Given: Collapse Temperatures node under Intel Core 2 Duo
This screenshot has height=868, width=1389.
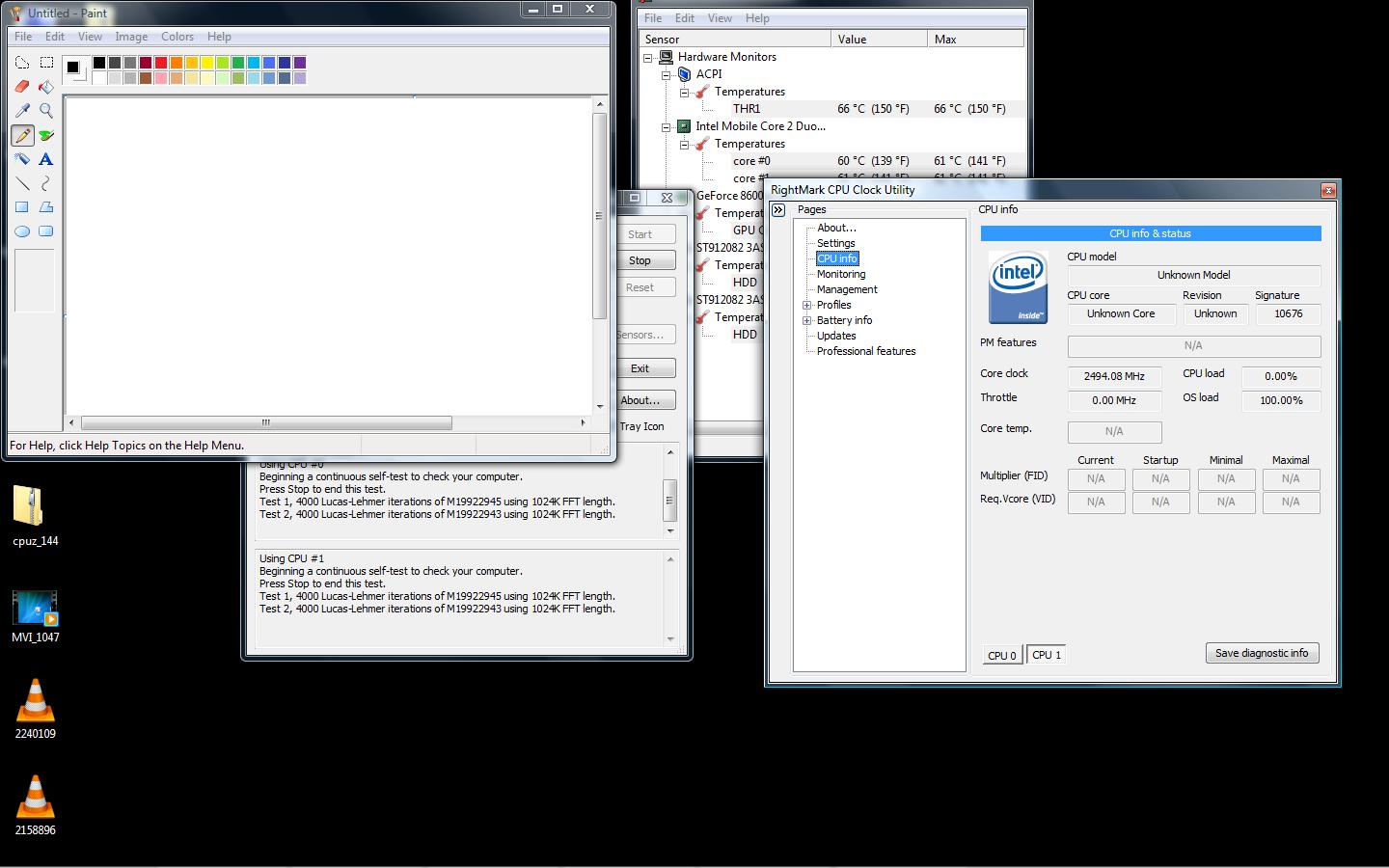Looking at the screenshot, I should [x=684, y=144].
